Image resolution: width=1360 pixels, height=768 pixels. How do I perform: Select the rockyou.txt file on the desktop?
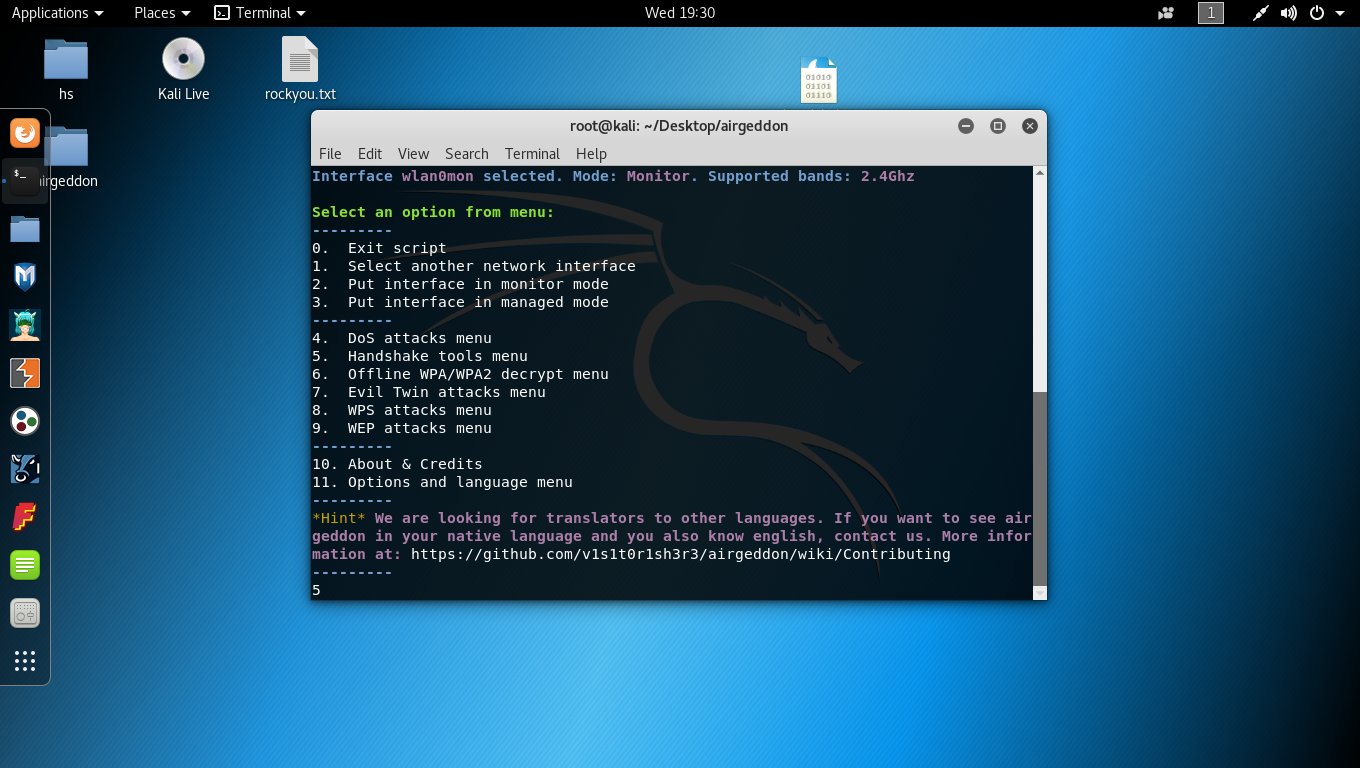300,70
